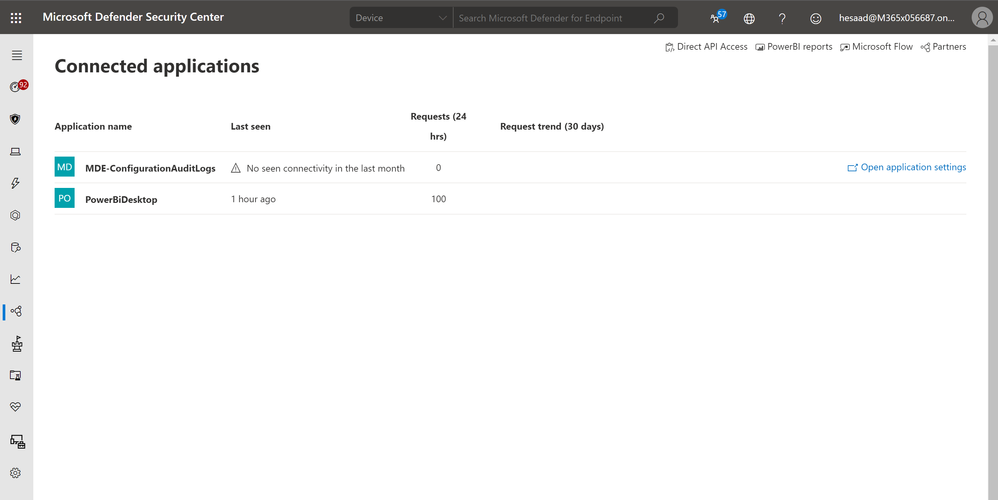
Task: Open the evaluation lab sidebar icon
Action: pyautogui.click(x=16, y=375)
